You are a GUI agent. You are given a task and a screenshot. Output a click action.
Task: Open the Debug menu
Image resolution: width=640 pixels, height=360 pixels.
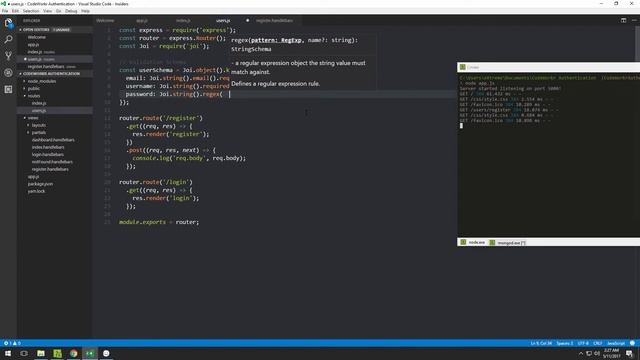(71, 11)
